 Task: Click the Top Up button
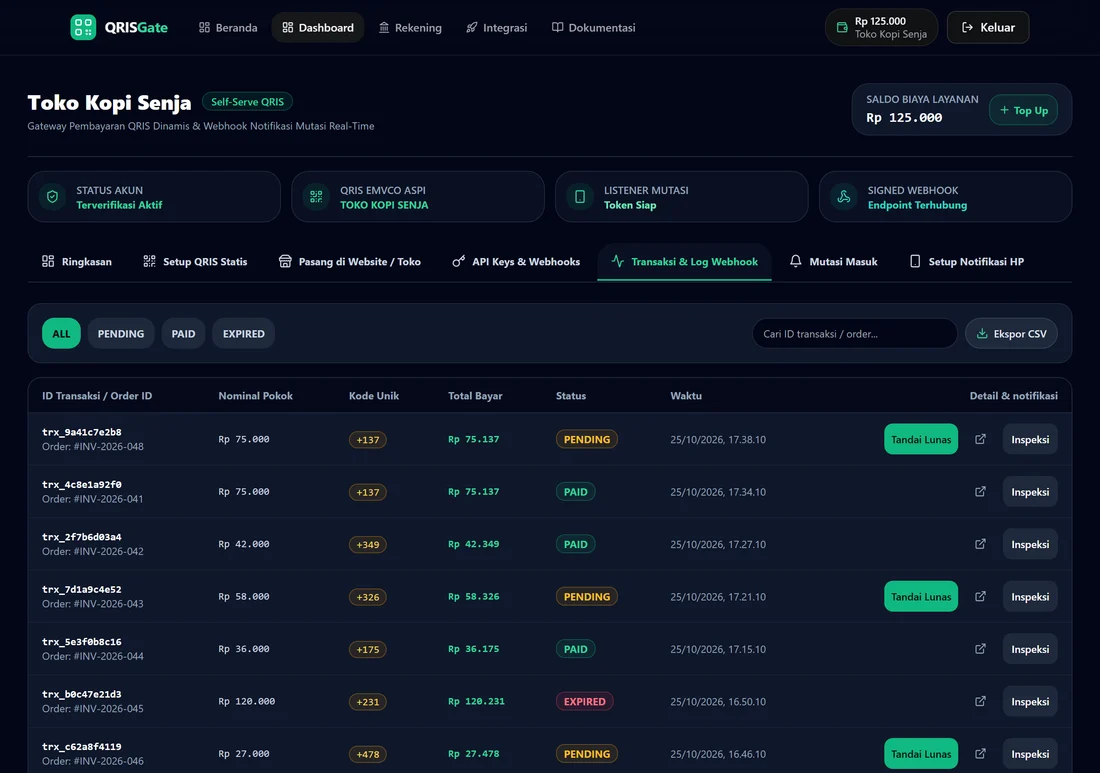click(x=1024, y=110)
